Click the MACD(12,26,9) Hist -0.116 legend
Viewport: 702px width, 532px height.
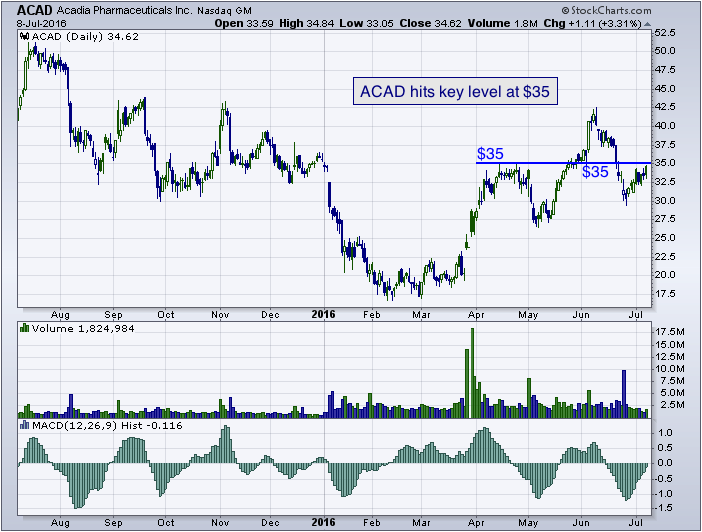(x=107, y=425)
